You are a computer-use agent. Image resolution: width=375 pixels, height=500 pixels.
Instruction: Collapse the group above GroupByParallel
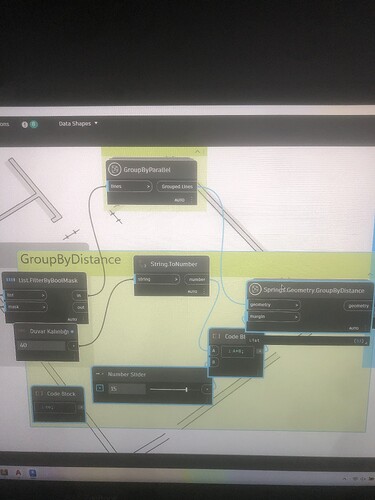click(x=198, y=152)
